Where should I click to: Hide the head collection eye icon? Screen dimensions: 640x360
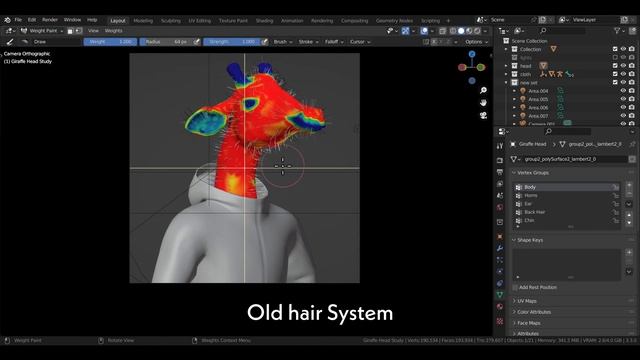click(x=623, y=66)
